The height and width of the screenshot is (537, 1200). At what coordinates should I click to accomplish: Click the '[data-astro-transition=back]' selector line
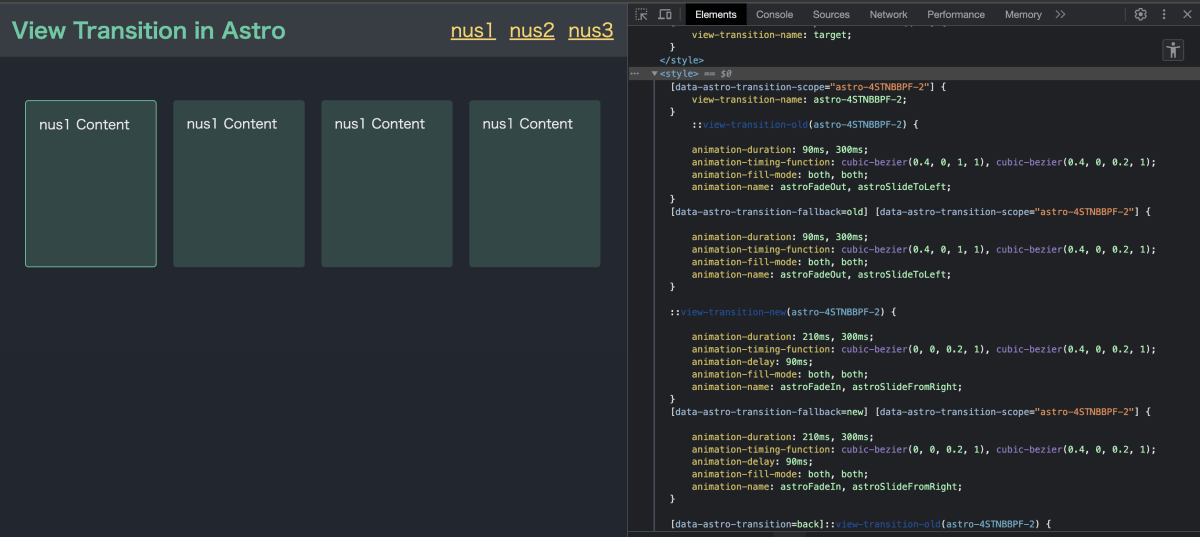tap(862, 524)
